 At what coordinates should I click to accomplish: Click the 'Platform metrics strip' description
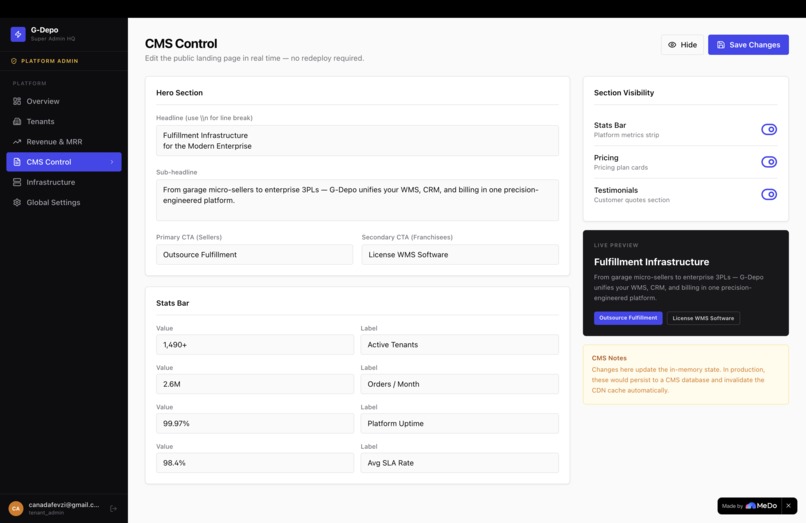pos(626,135)
